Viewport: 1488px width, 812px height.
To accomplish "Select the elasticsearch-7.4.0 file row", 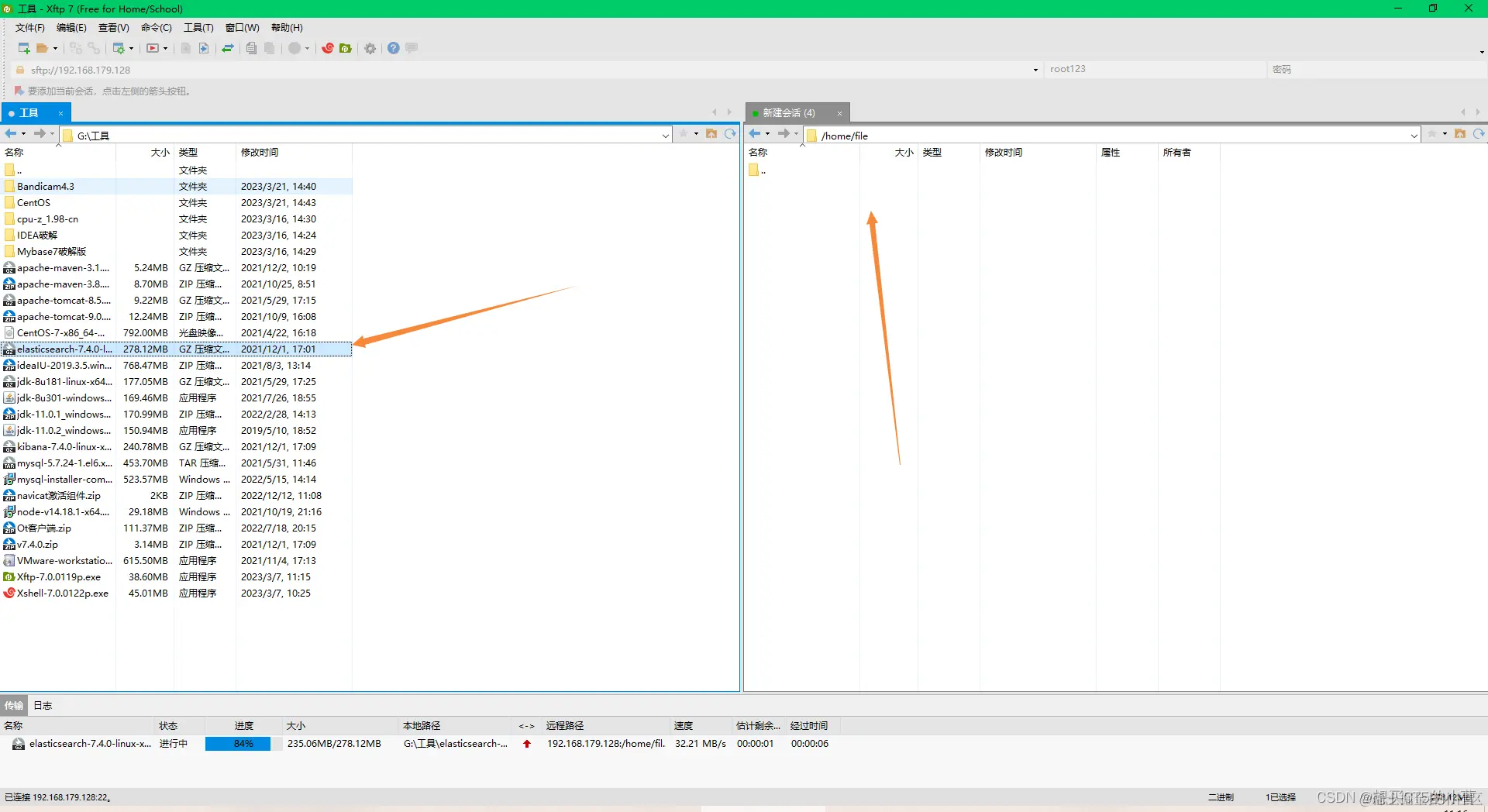I will point(176,349).
